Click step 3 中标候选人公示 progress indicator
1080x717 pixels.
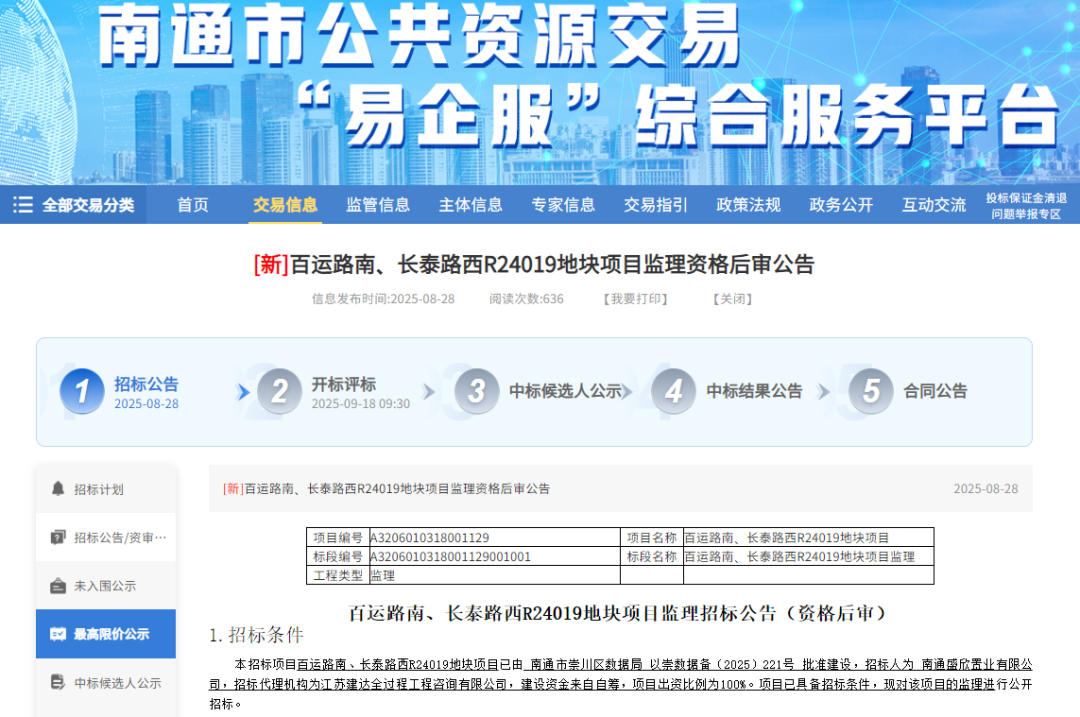click(477, 392)
